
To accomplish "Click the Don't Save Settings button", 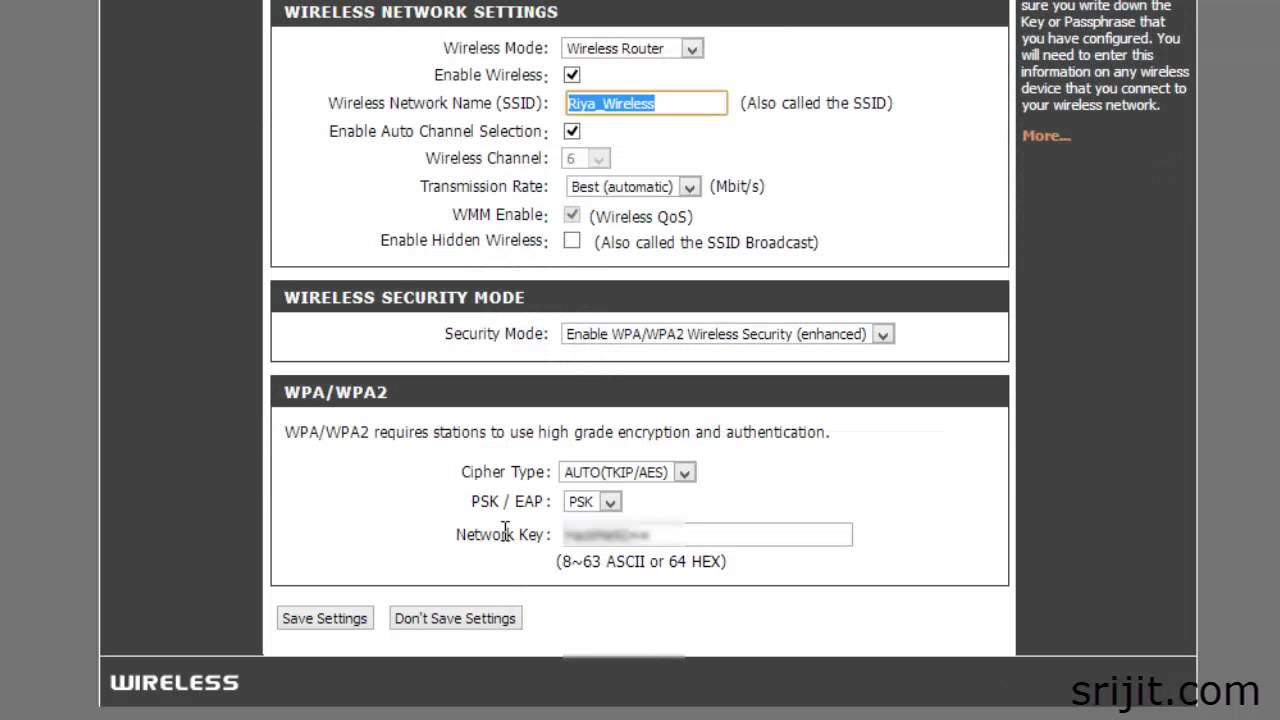I will pyautogui.click(x=455, y=618).
